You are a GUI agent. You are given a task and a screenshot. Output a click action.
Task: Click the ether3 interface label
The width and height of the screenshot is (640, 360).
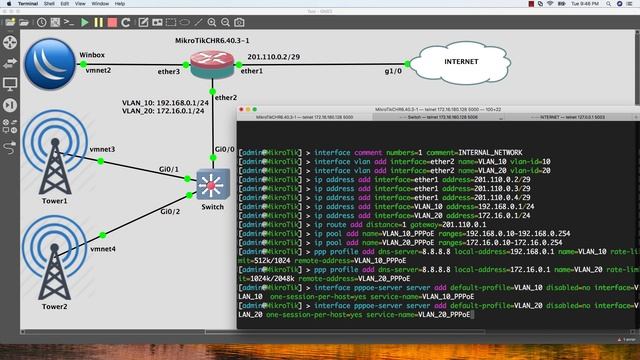(169, 72)
